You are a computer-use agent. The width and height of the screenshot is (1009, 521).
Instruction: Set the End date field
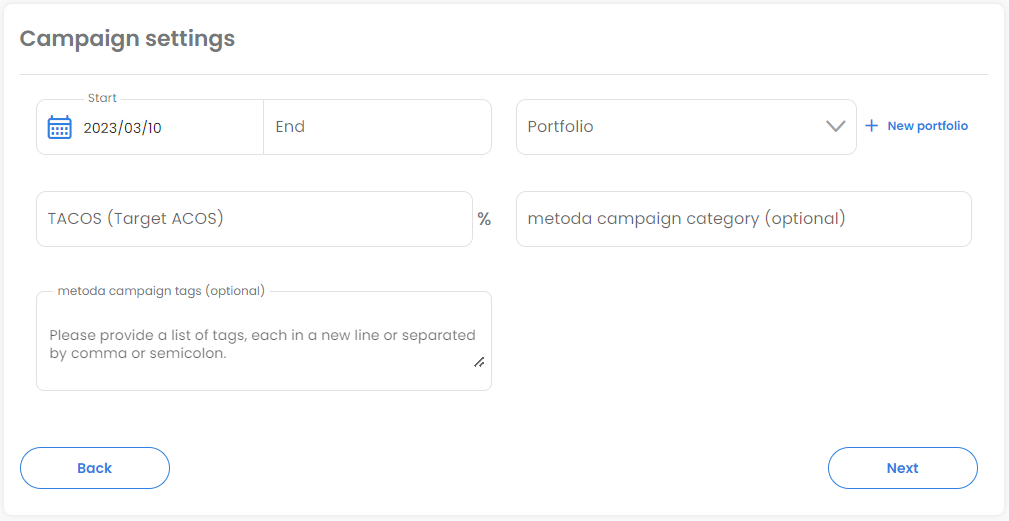point(377,127)
